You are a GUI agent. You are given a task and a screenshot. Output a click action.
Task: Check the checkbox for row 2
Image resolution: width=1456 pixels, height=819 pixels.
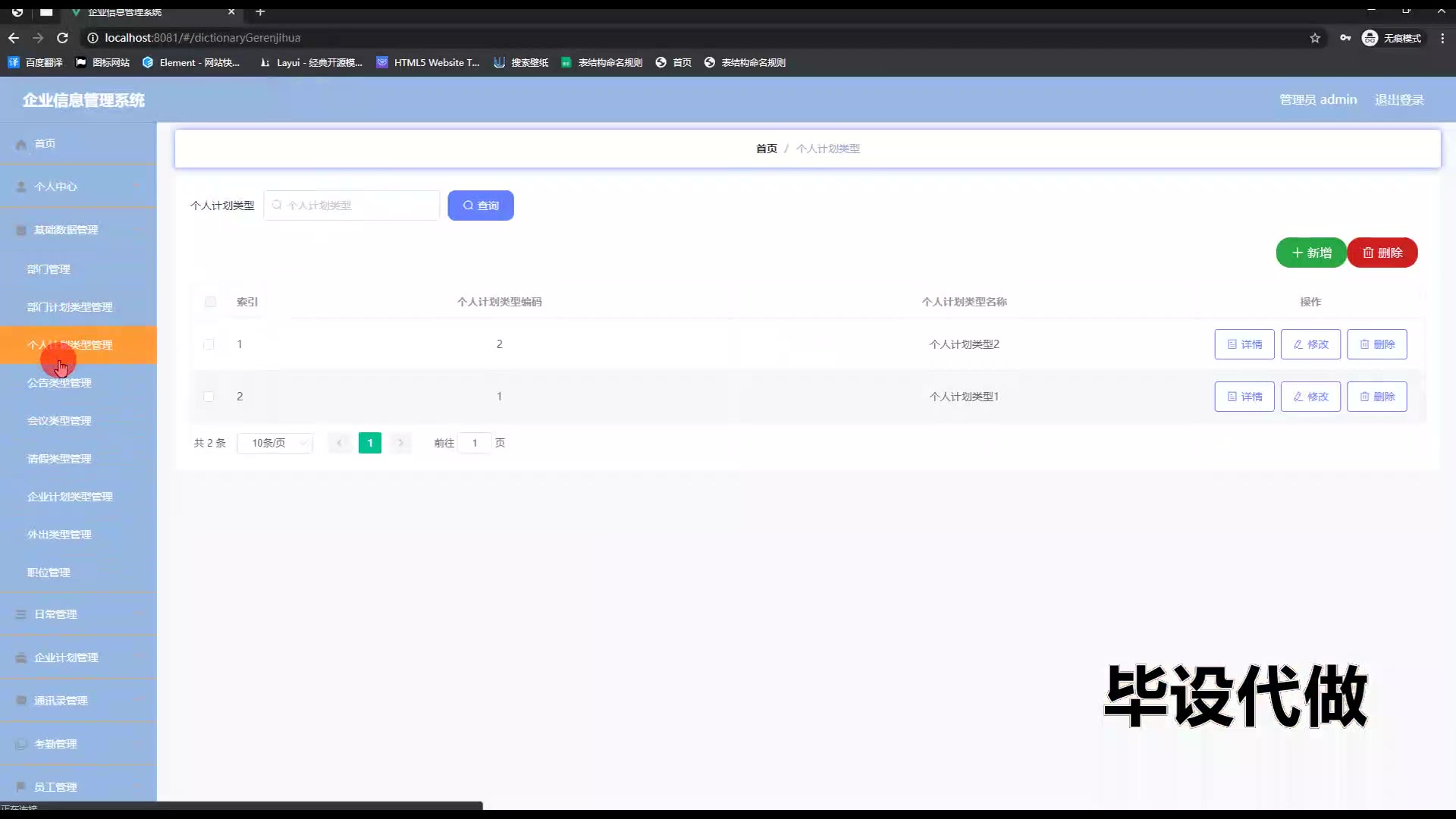(x=209, y=397)
